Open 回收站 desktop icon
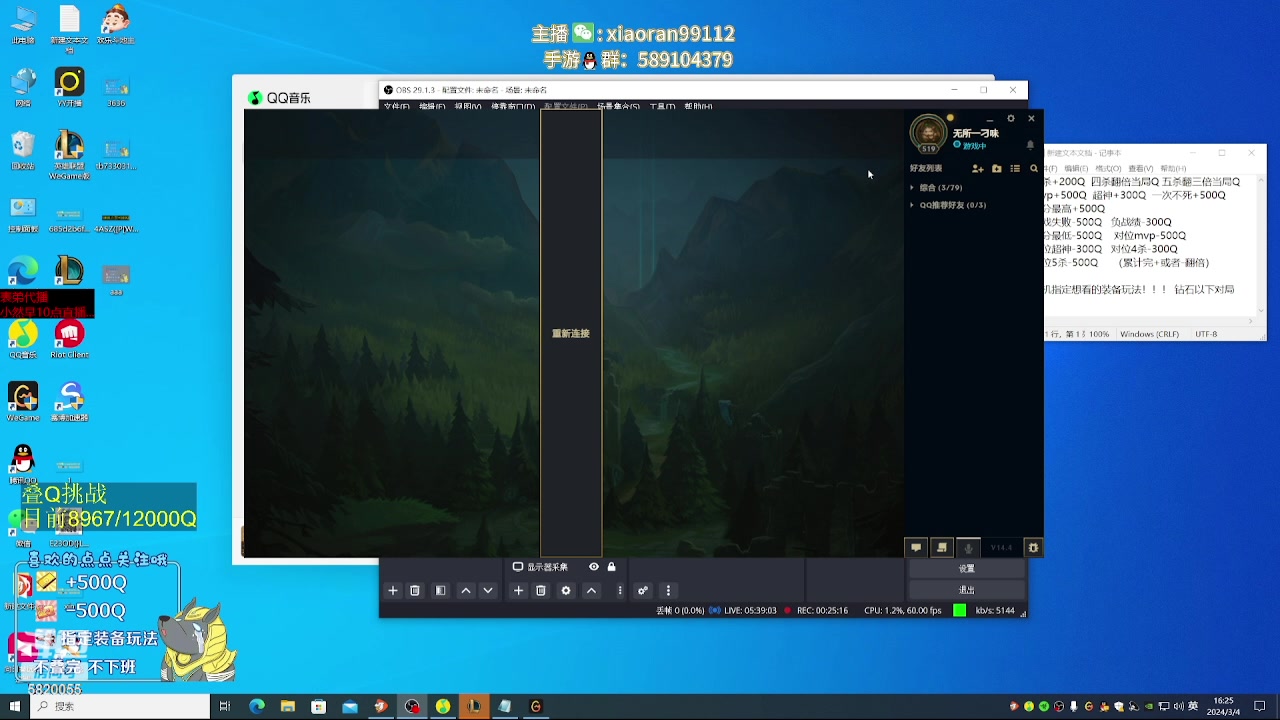Image resolution: width=1280 pixels, height=720 pixels. 22,151
